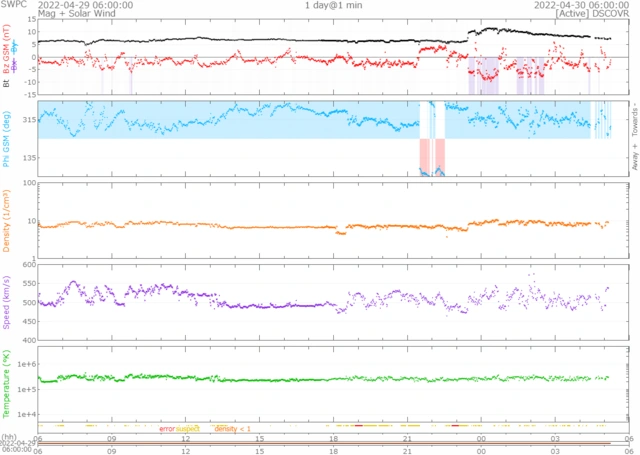Click the purple shaded region in Bz plot

[x=486, y=75]
